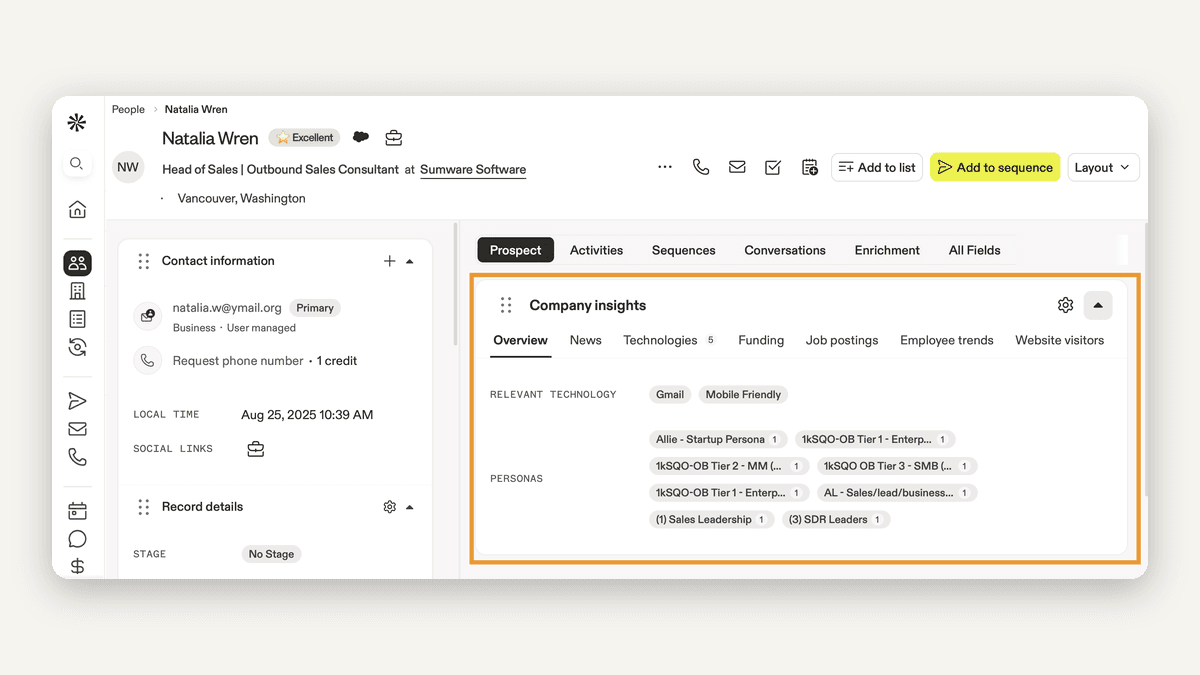
Task: Open Emails envelope icon in sidebar
Action: [x=77, y=429]
